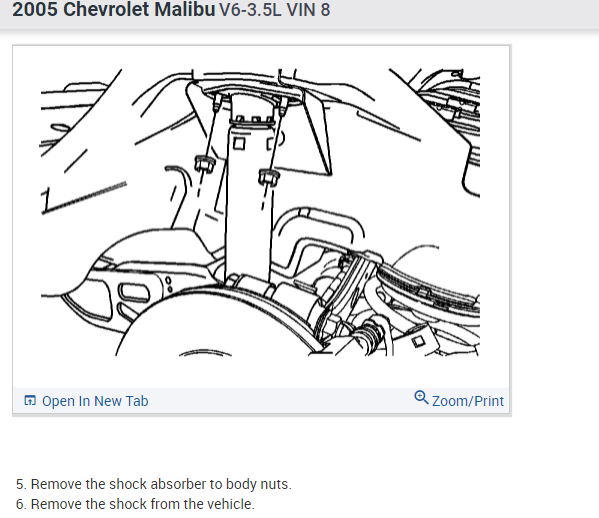Click the curved pipe right of the shock
This screenshot has width=599, height=518.
tap(319, 225)
